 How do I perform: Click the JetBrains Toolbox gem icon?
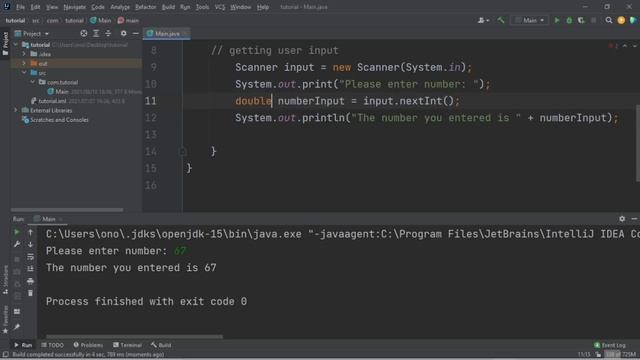633,20
